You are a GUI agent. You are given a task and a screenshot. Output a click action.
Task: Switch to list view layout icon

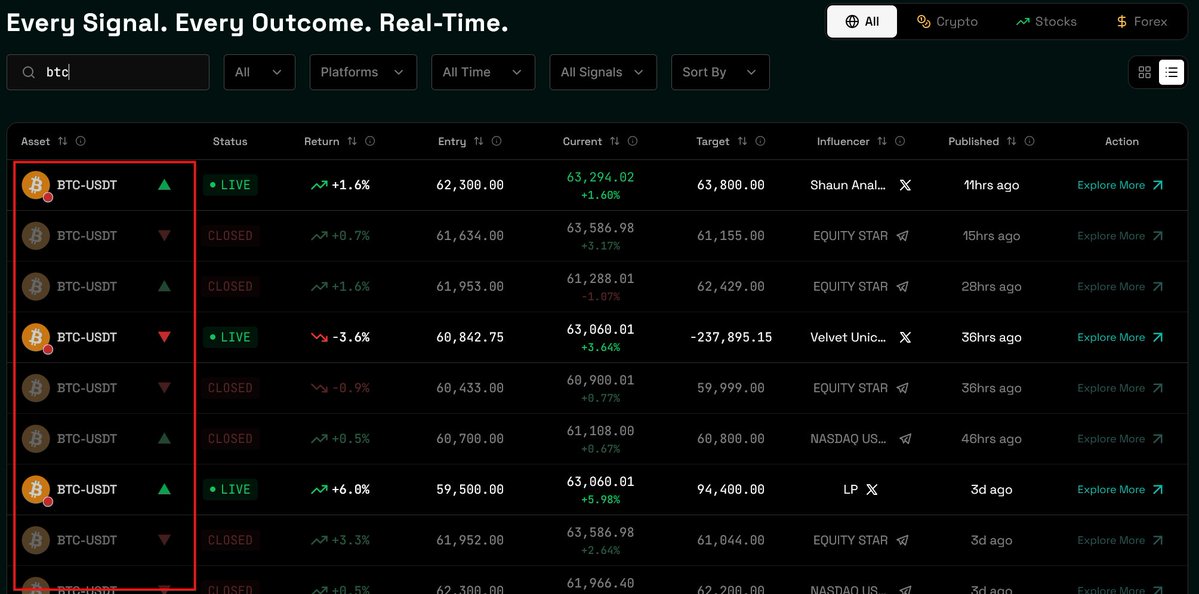click(x=1171, y=73)
